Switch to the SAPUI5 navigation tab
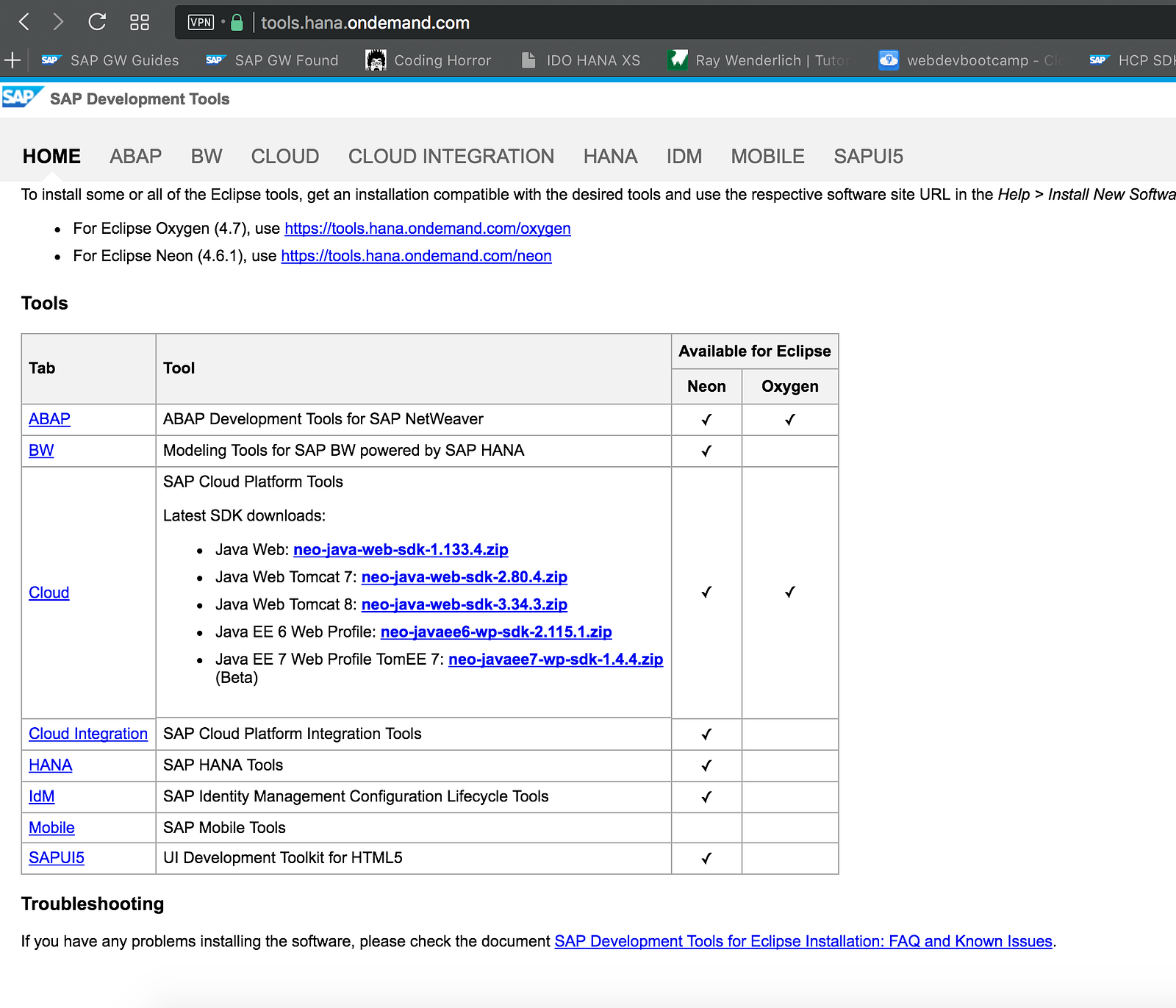 coord(869,157)
